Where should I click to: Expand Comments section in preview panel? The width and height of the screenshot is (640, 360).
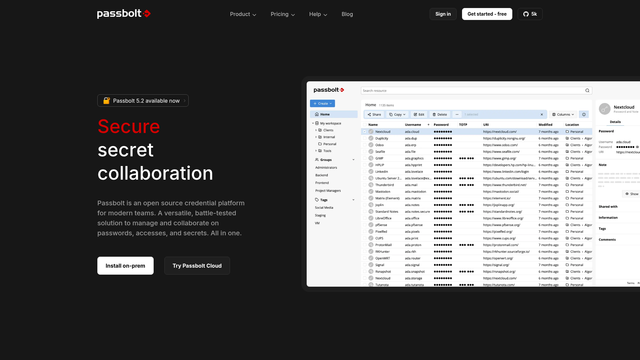[607, 240]
